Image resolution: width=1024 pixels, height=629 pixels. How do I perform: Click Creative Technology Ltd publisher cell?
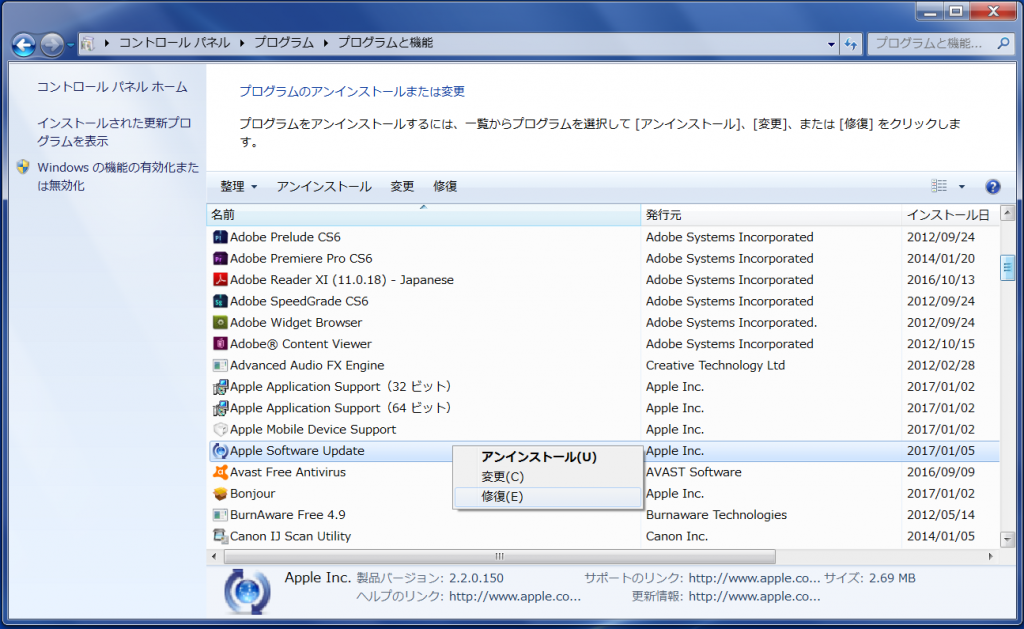pos(715,365)
